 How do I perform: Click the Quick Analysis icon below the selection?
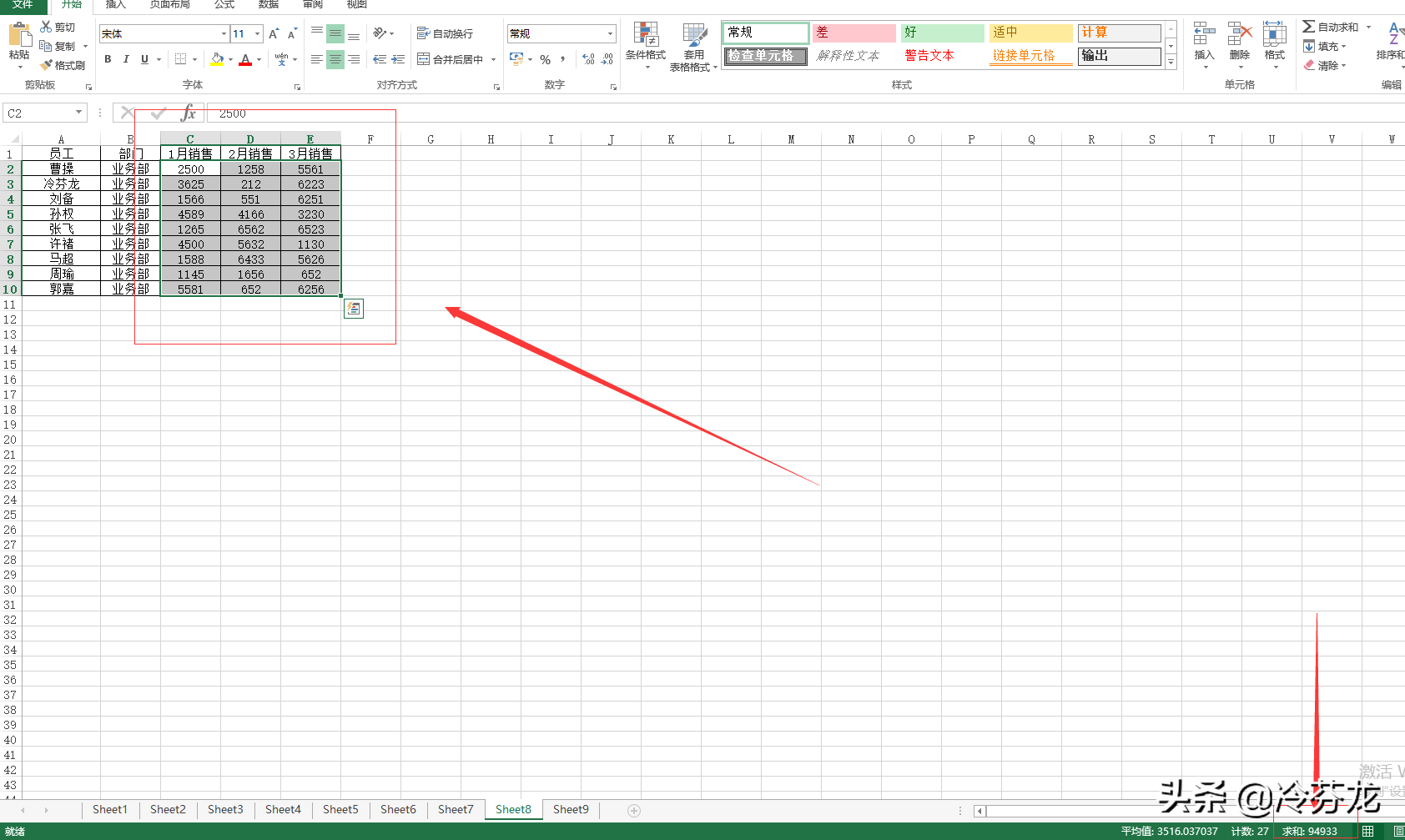click(354, 309)
